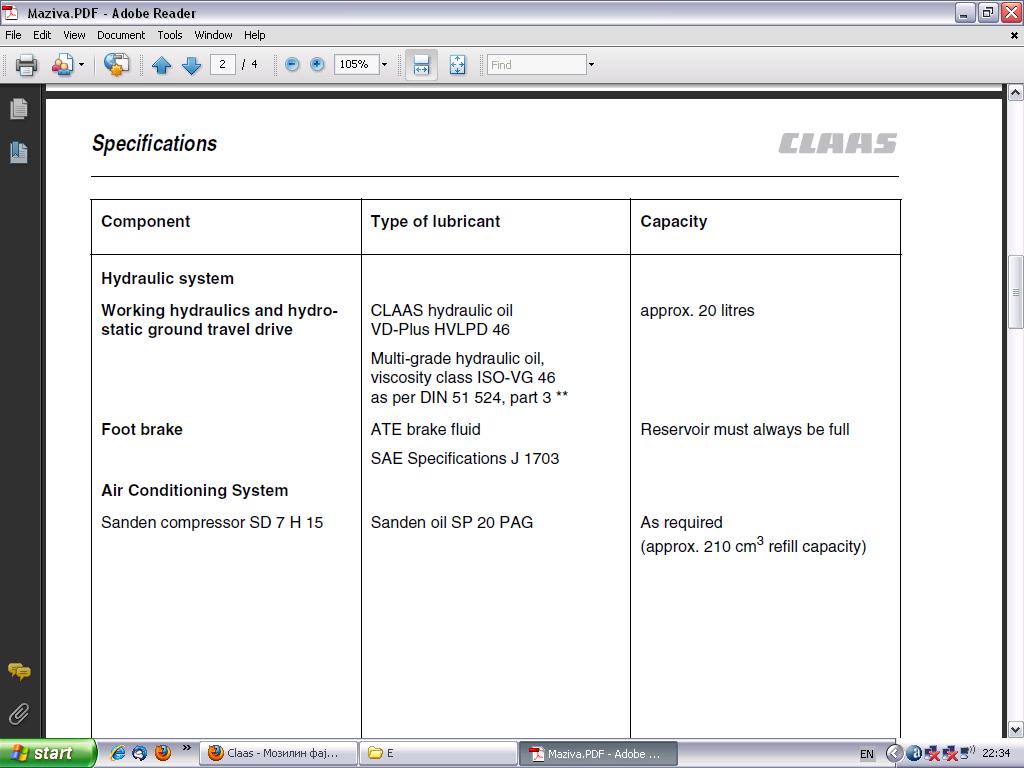
Task: Open the EN language indicator
Action: [867, 754]
